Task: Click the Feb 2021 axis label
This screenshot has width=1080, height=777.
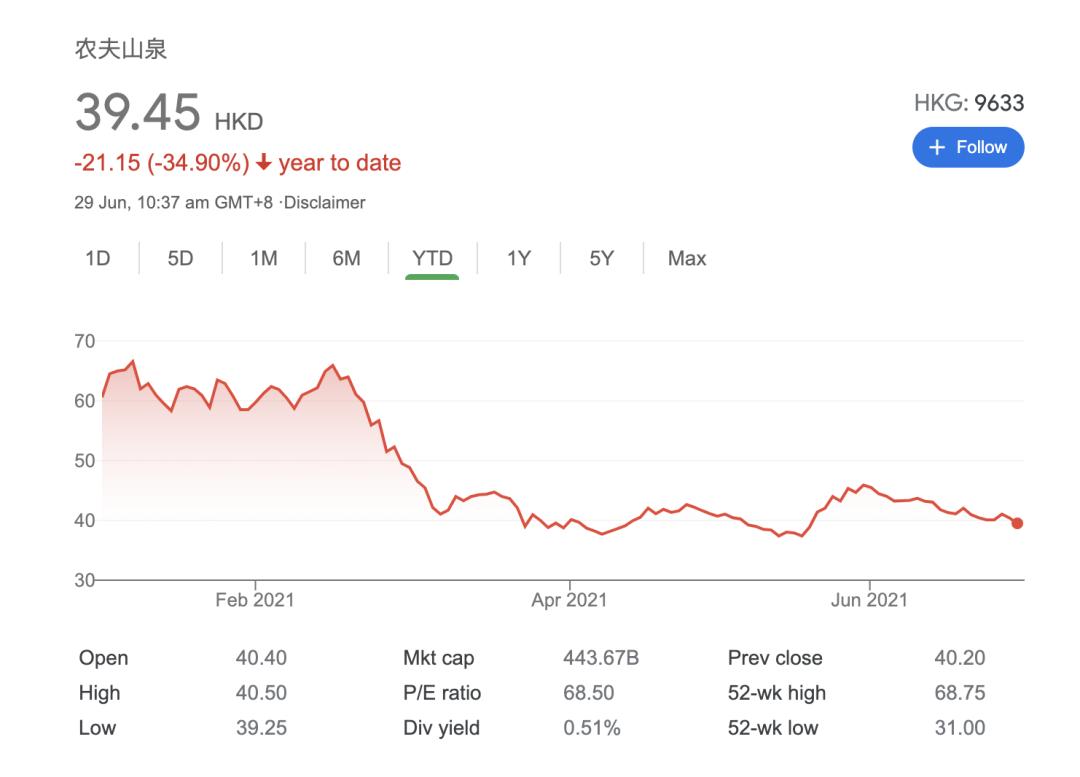Action: (255, 600)
